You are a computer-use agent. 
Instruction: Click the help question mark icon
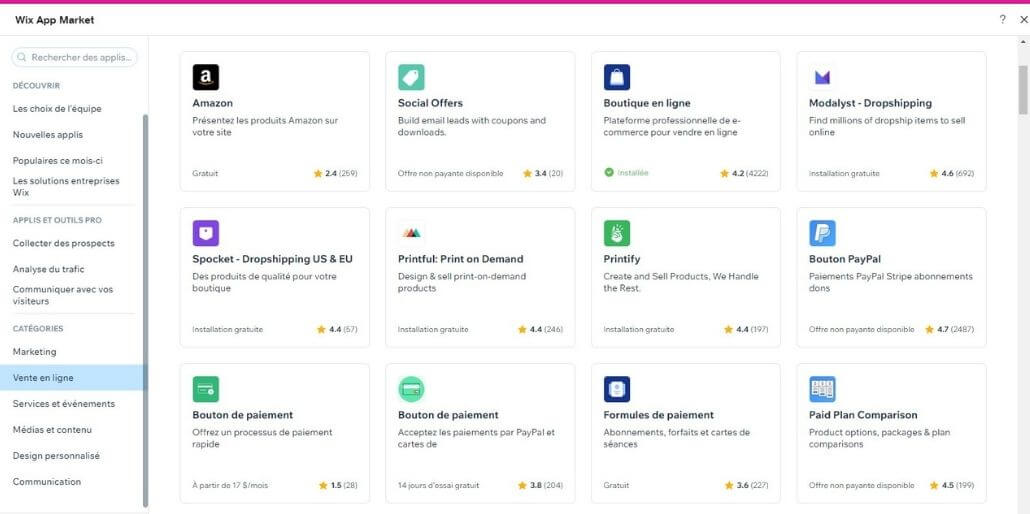coord(1002,20)
